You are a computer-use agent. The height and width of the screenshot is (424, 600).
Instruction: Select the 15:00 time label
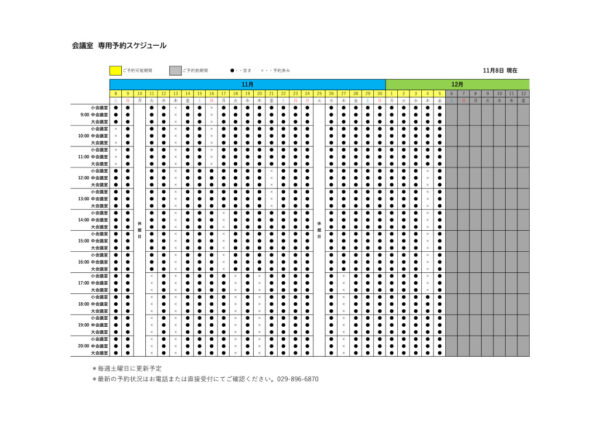(x=84, y=241)
